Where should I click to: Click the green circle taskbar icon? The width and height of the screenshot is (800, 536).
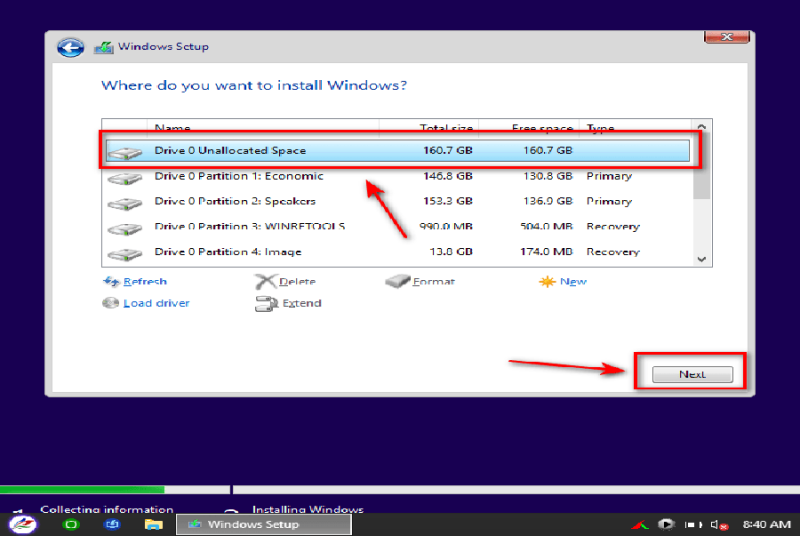pyautogui.click(x=71, y=525)
